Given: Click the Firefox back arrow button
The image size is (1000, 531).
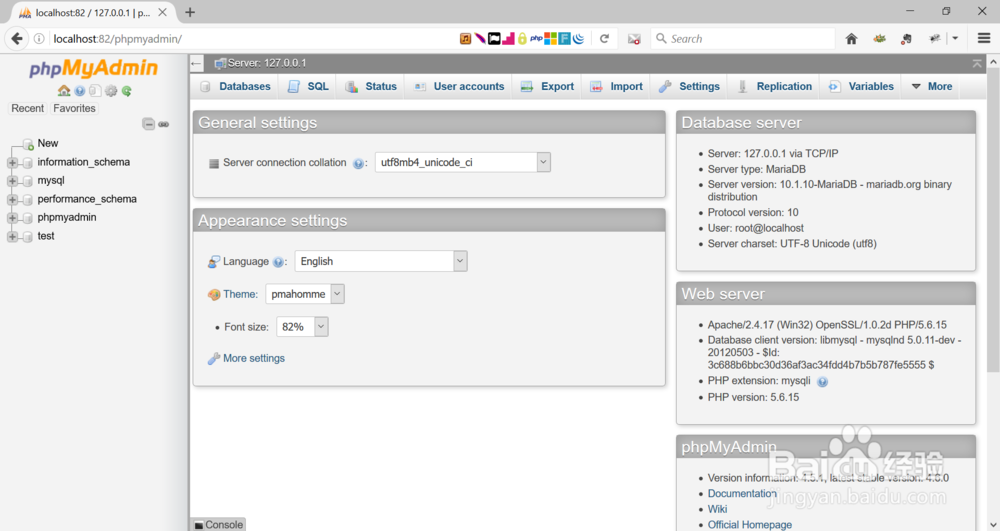Looking at the screenshot, I should [x=17, y=39].
